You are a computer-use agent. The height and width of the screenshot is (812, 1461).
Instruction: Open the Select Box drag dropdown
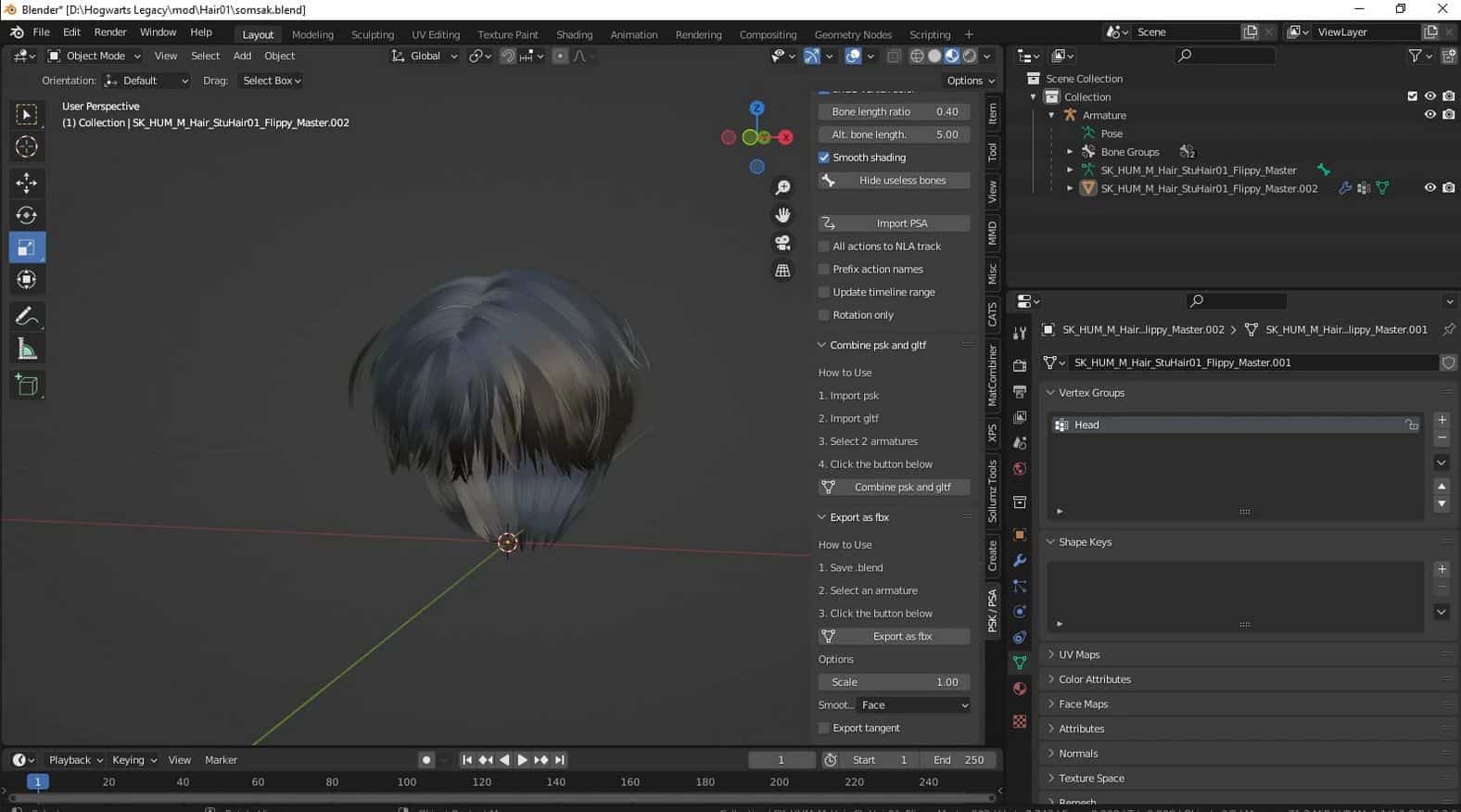pyautogui.click(x=271, y=81)
